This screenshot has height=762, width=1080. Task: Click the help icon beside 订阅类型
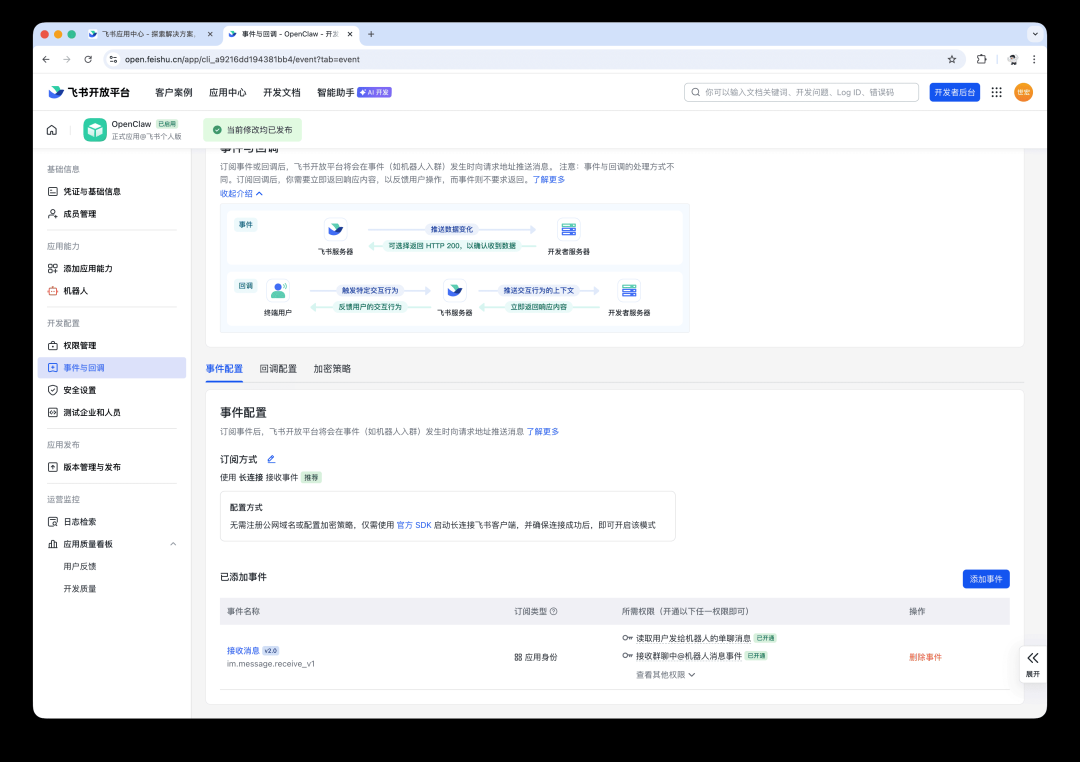(554, 611)
